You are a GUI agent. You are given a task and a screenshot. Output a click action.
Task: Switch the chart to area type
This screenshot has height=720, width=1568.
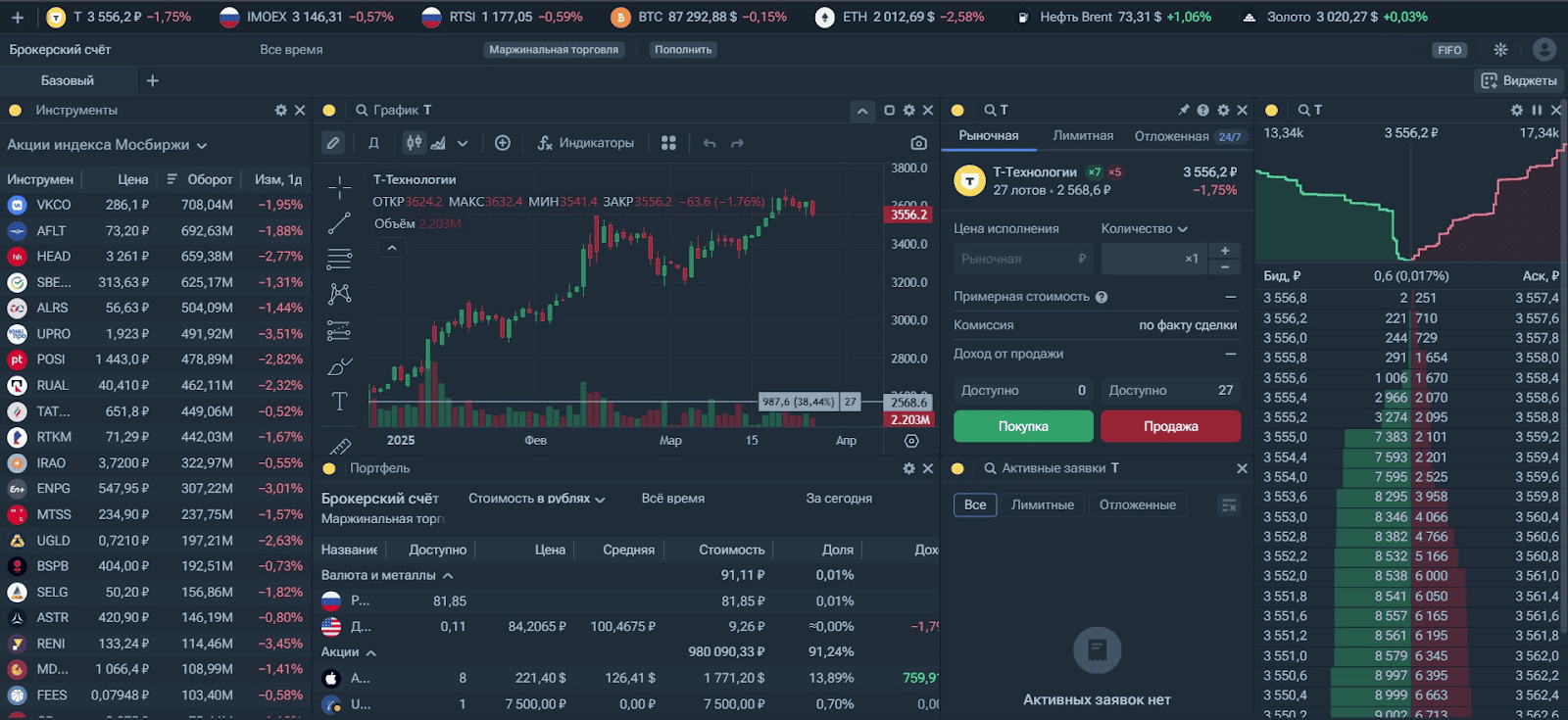(438, 143)
